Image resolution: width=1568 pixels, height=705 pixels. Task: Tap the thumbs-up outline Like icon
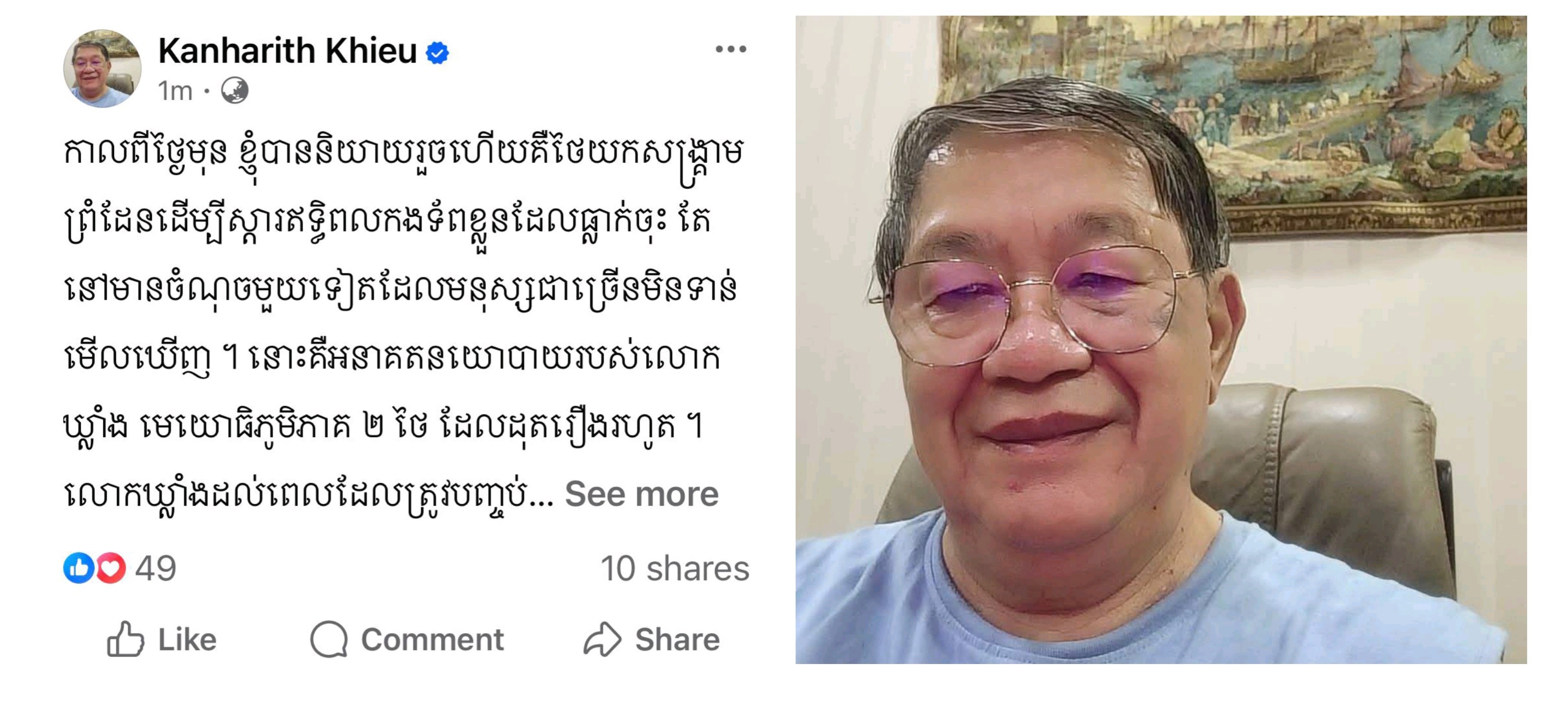pyautogui.click(x=125, y=639)
